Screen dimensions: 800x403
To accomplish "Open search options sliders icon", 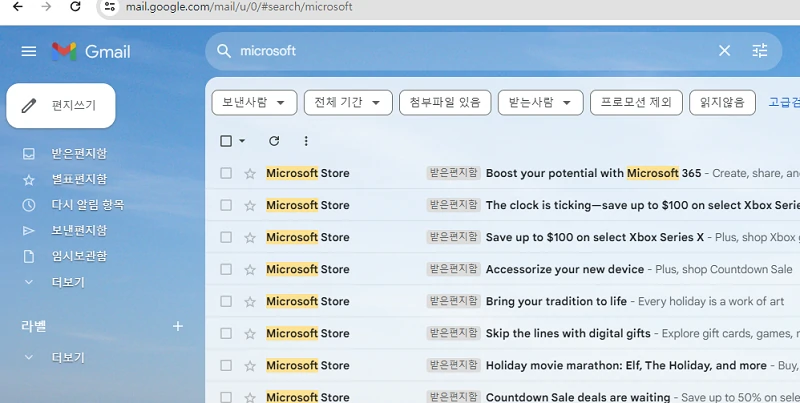I will [x=760, y=51].
